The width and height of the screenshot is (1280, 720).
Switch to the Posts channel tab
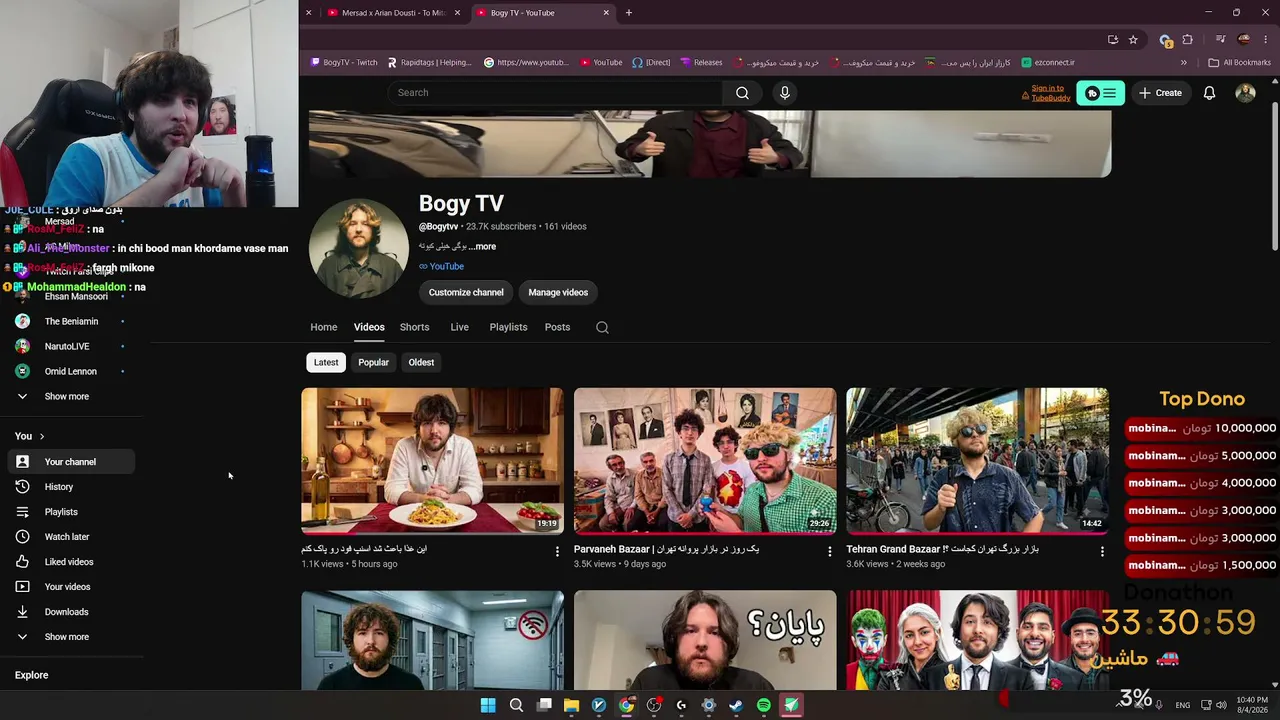point(557,327)
